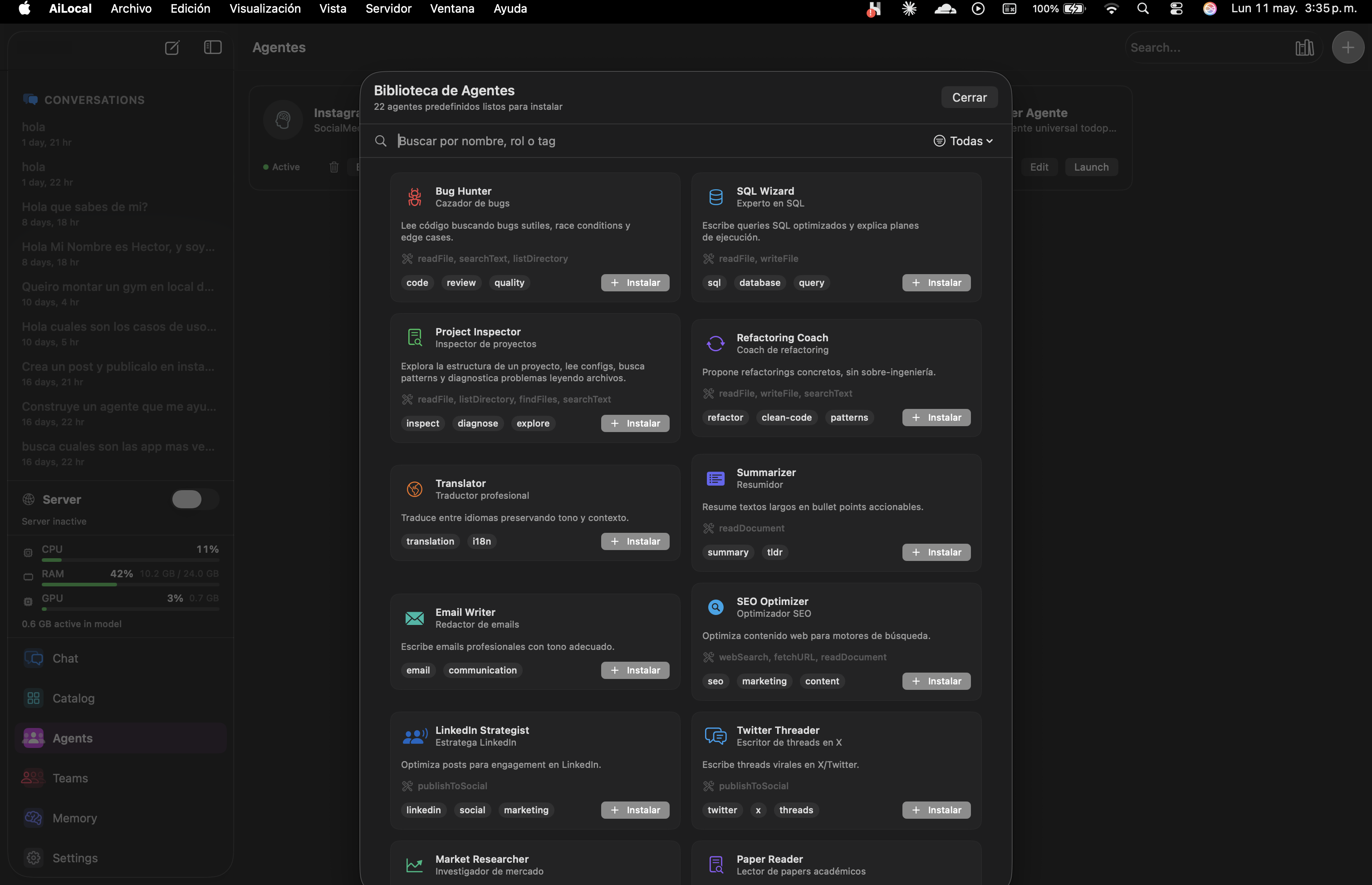Open the agent library books icon

pyautogui.click(x=1304, y=47)
